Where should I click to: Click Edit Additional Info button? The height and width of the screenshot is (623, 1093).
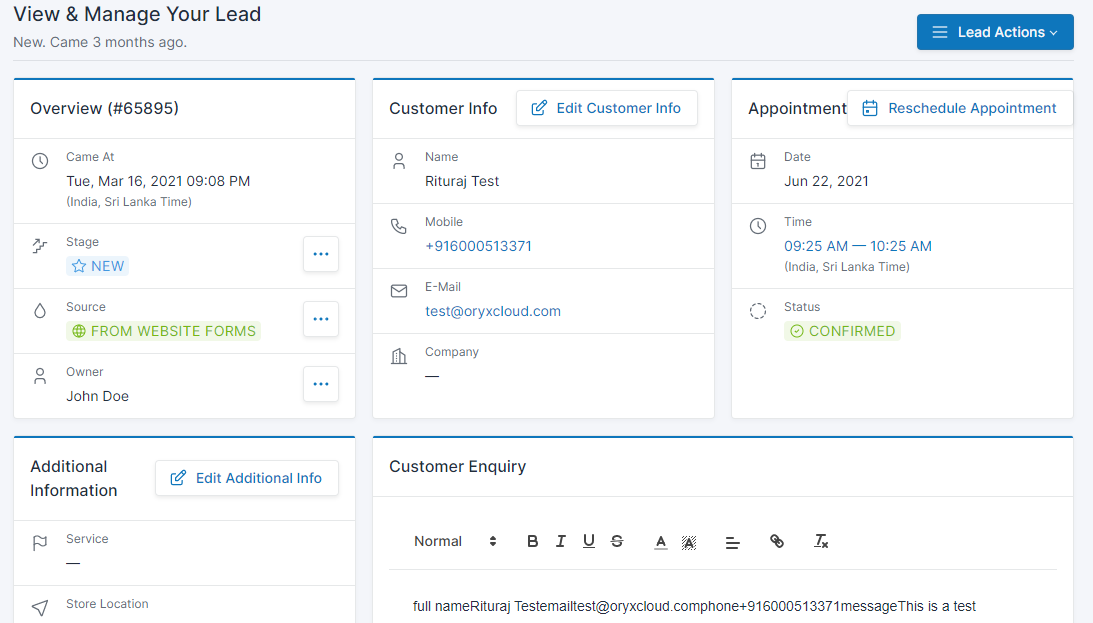coord(247,478)
